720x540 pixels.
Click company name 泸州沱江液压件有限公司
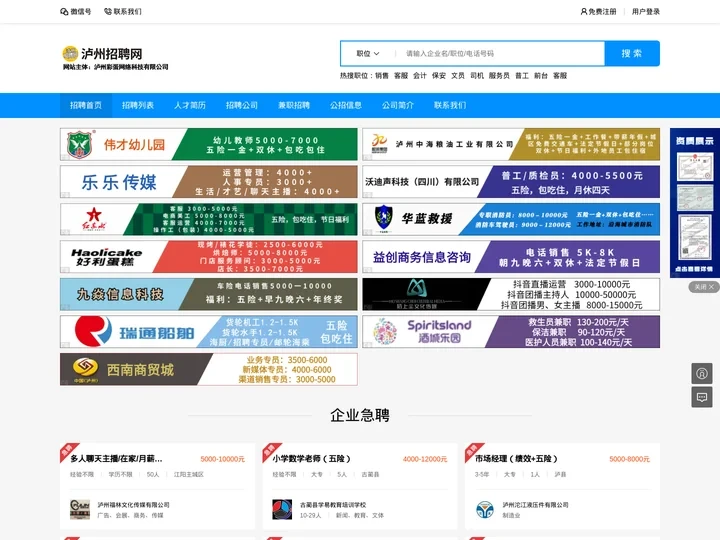coord(535,505)
